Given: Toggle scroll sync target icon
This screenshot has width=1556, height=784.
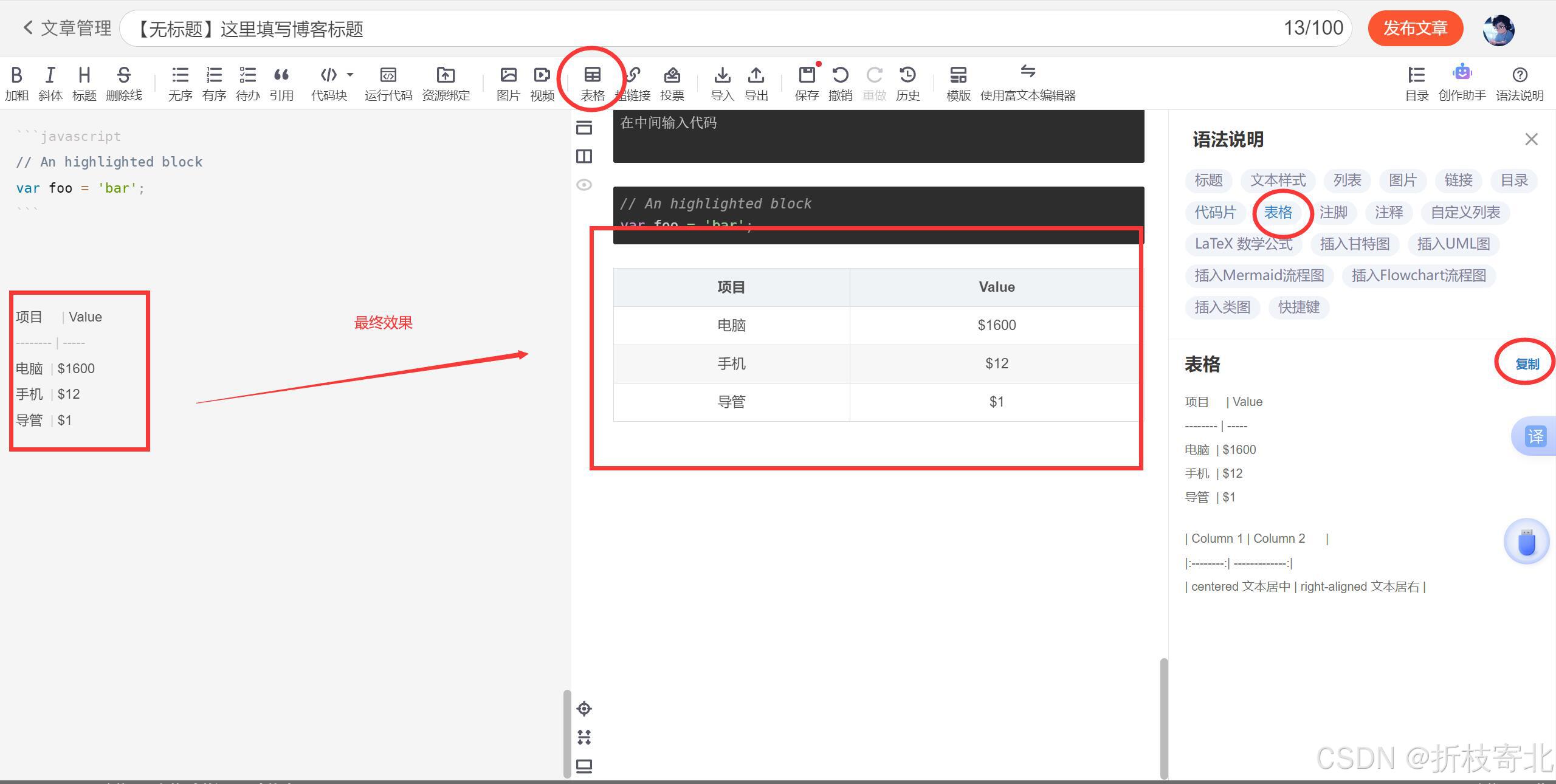Looking at the screenshot, I should 584,709.
